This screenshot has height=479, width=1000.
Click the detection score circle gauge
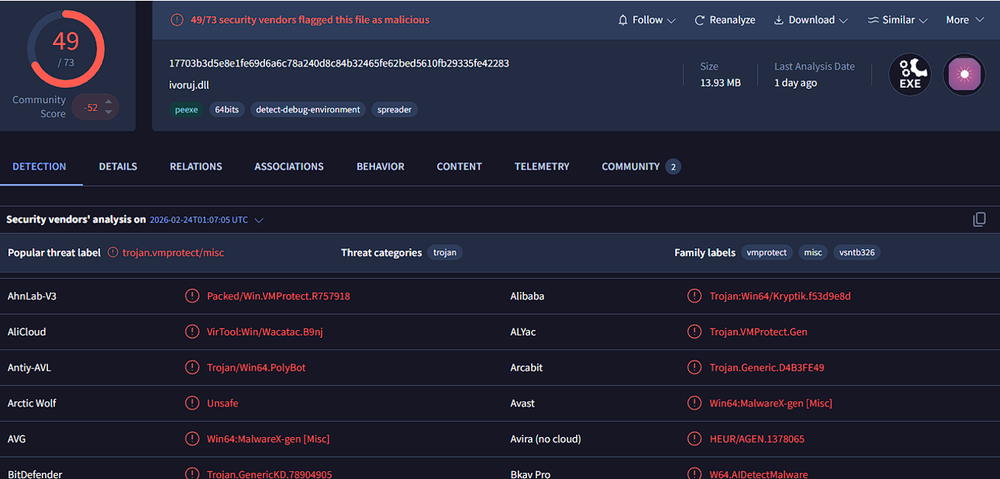[66, 47]
